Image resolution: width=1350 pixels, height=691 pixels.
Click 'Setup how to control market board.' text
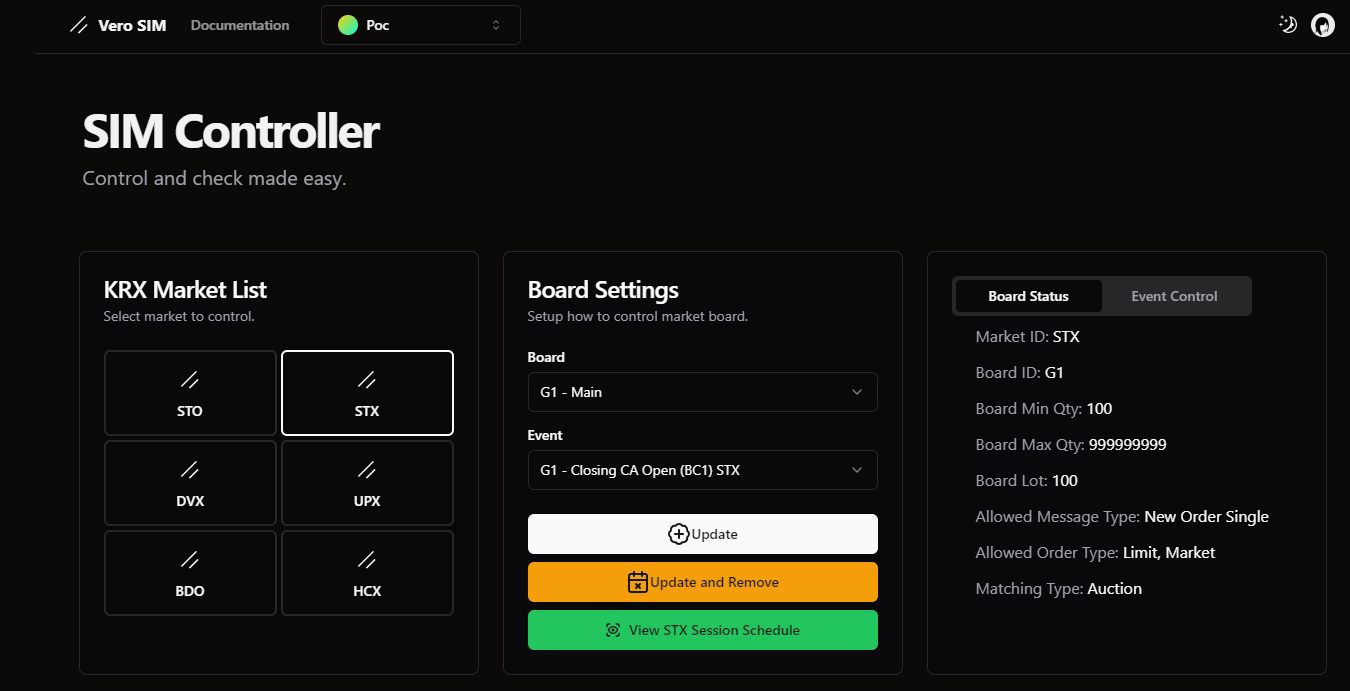[638, 316]
